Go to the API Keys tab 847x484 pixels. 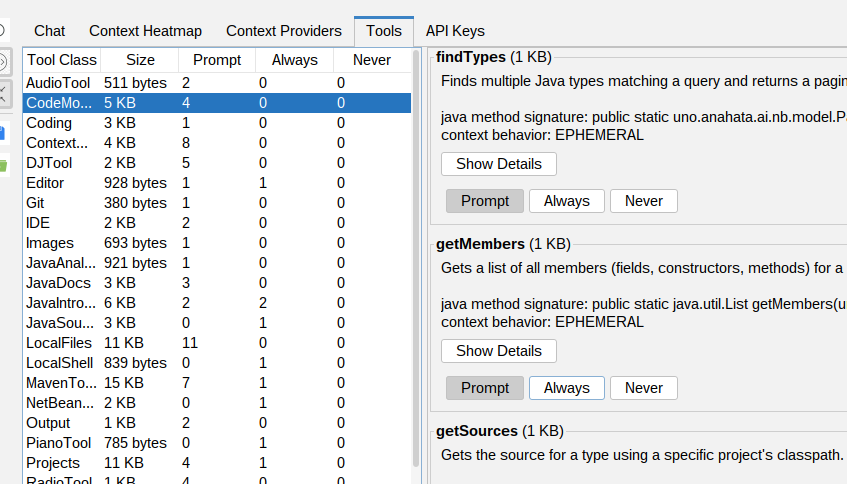455,31
